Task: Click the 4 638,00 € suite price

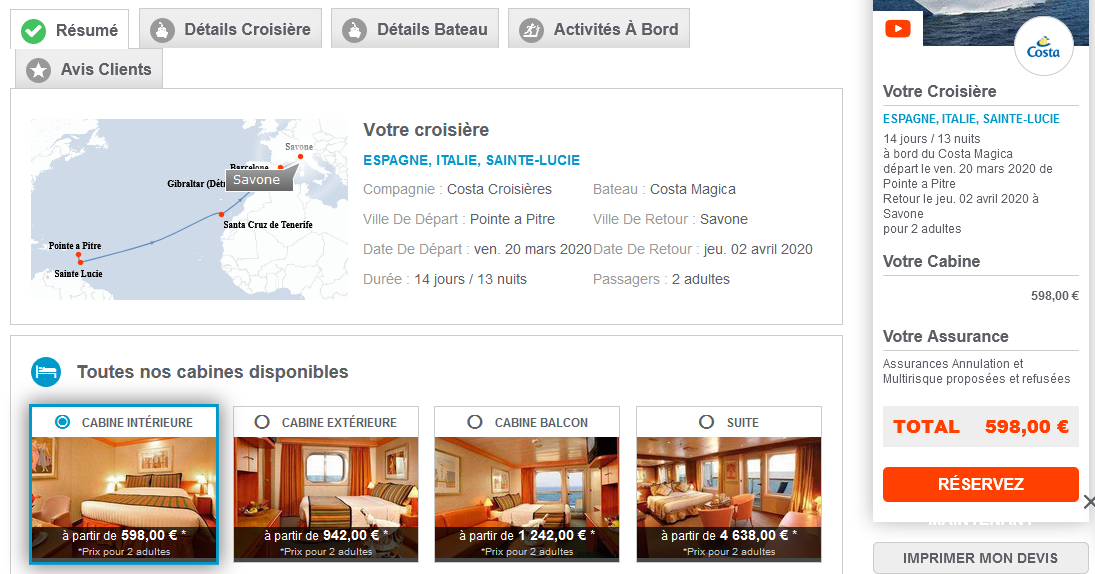Action: 754,536
